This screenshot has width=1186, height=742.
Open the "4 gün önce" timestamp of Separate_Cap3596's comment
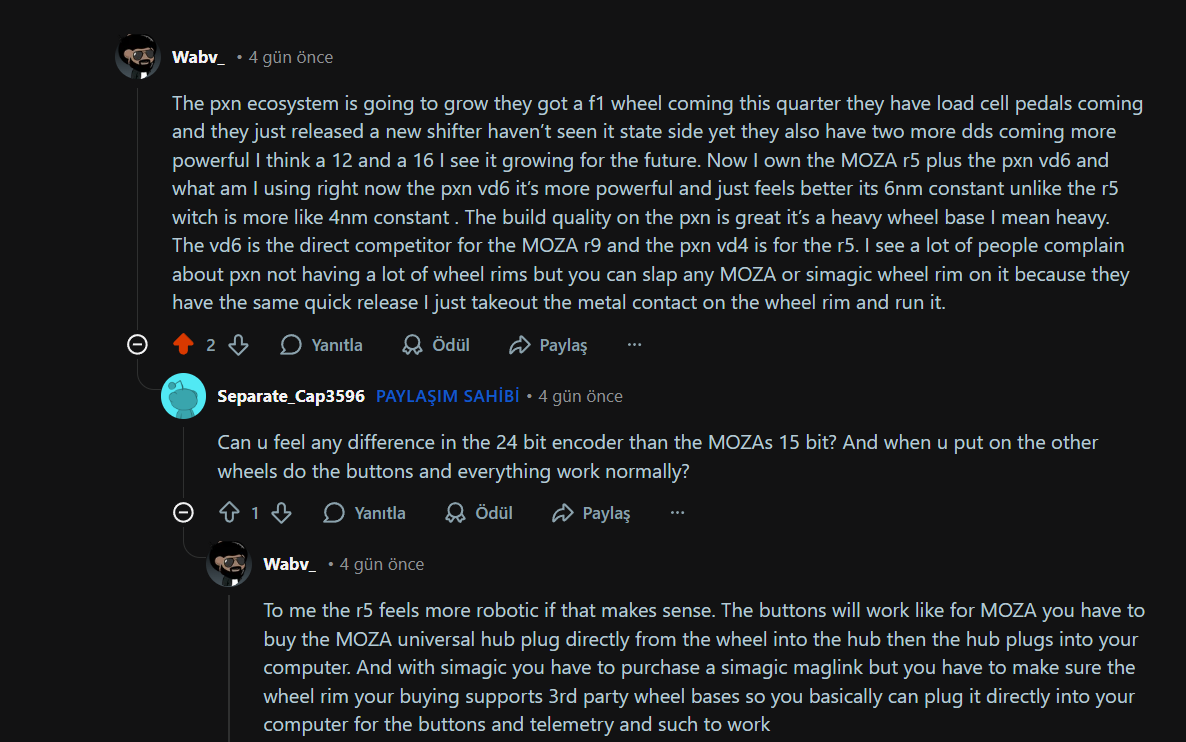click(x=580, y=396)
